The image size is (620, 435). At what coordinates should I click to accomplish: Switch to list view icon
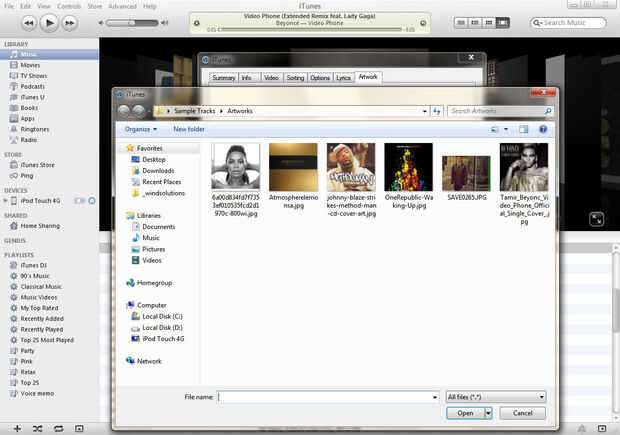(461, 23)
